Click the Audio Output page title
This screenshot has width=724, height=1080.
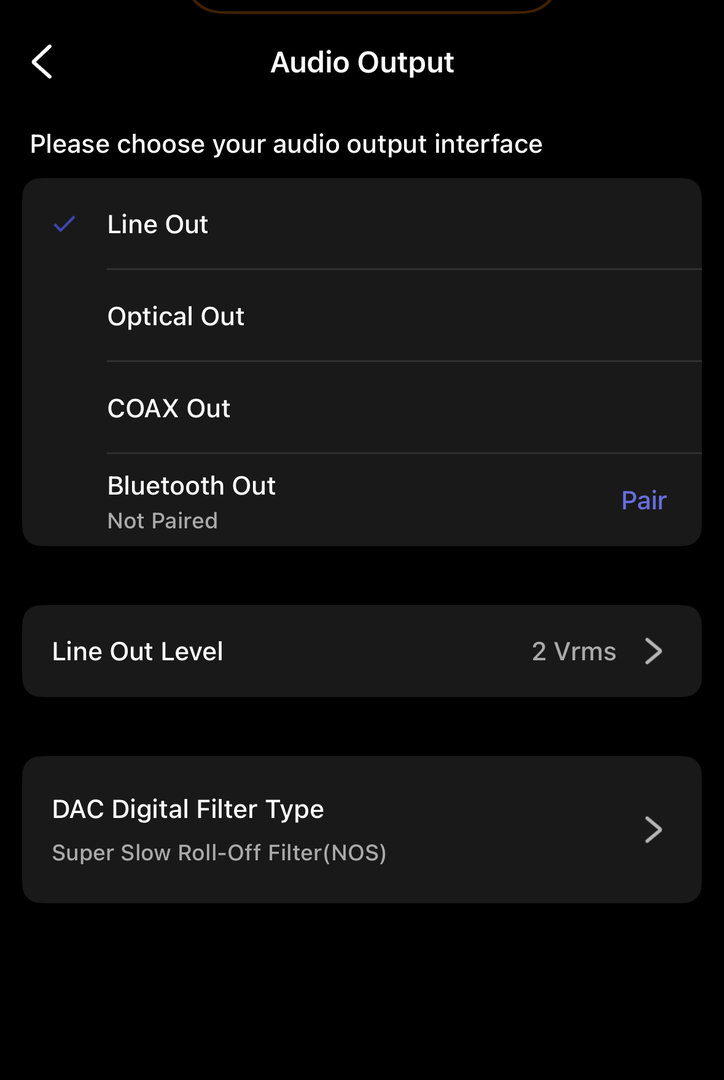point(362,62)
